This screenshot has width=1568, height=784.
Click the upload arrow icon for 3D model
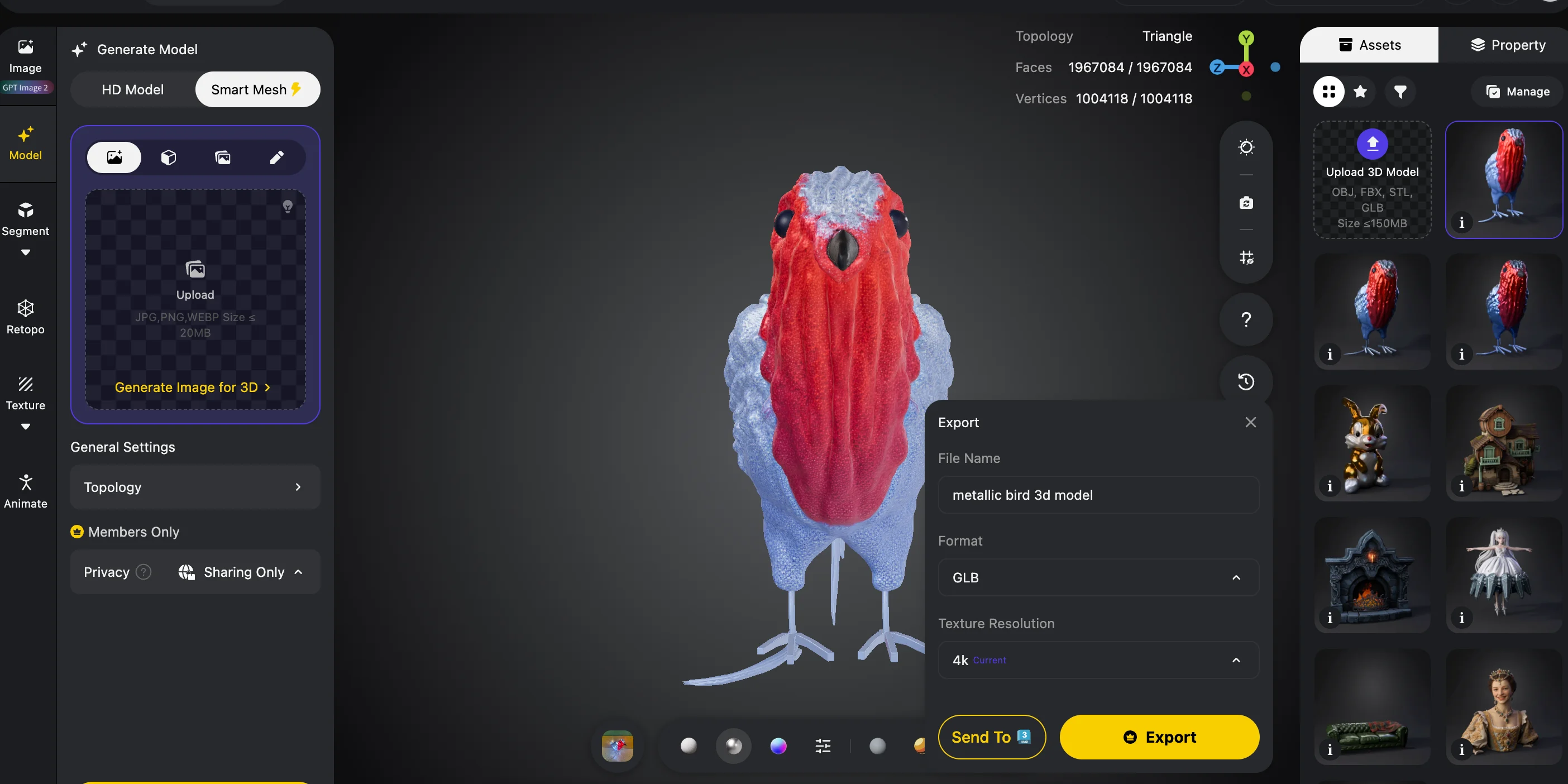1372,144
